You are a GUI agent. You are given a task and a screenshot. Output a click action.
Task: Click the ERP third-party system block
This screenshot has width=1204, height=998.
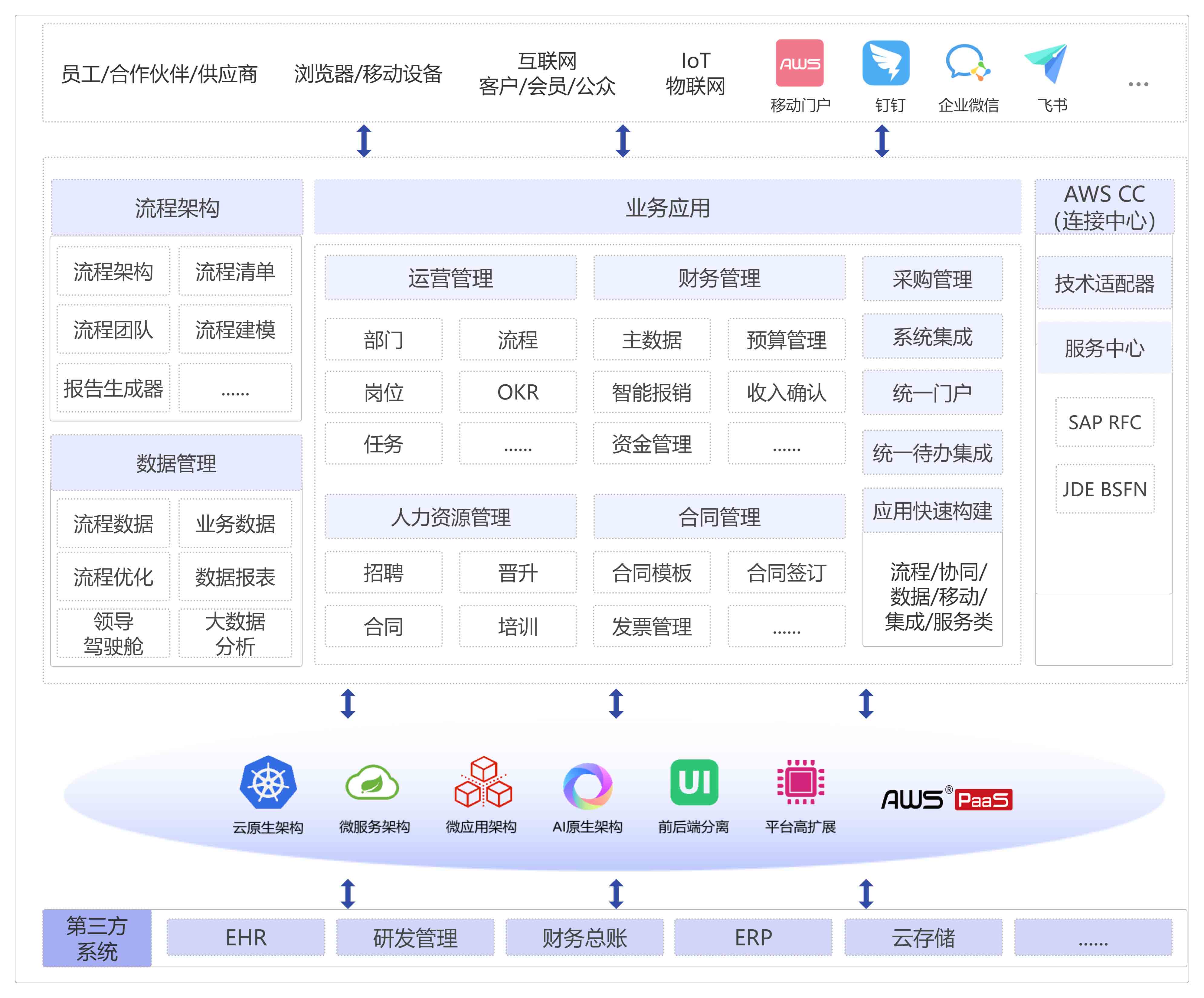click(753, 937)
